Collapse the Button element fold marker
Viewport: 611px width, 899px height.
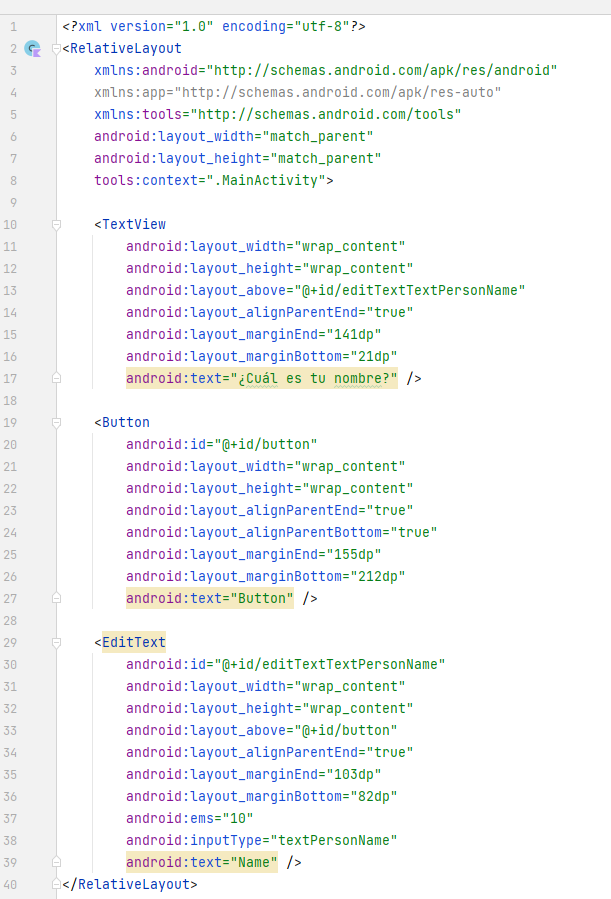click(x=56, y=423)
